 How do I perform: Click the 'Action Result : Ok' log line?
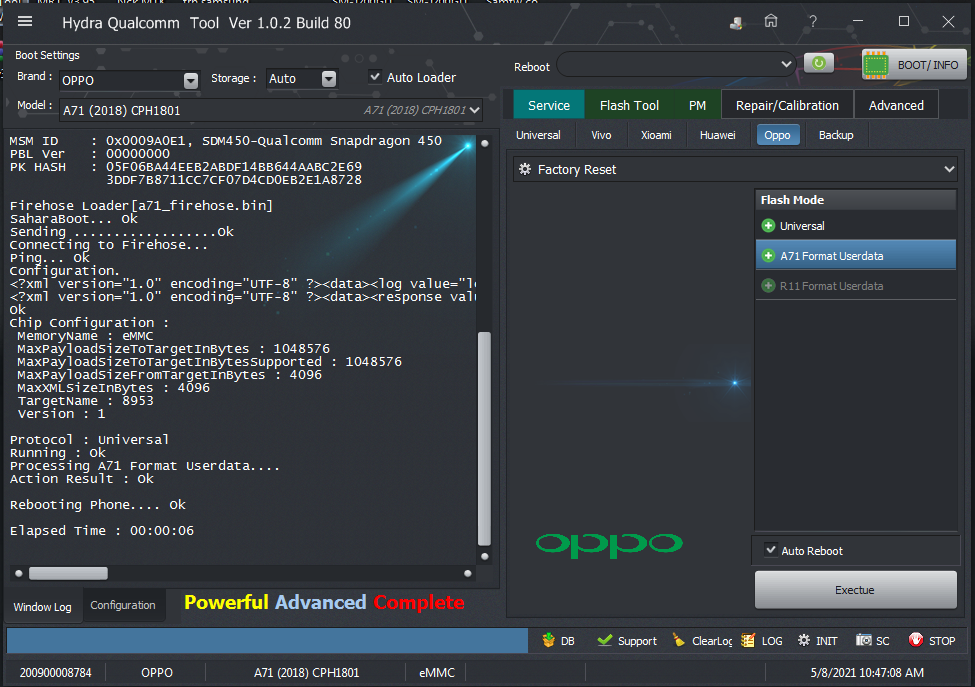pyautogui.click(x=81, y=478)
